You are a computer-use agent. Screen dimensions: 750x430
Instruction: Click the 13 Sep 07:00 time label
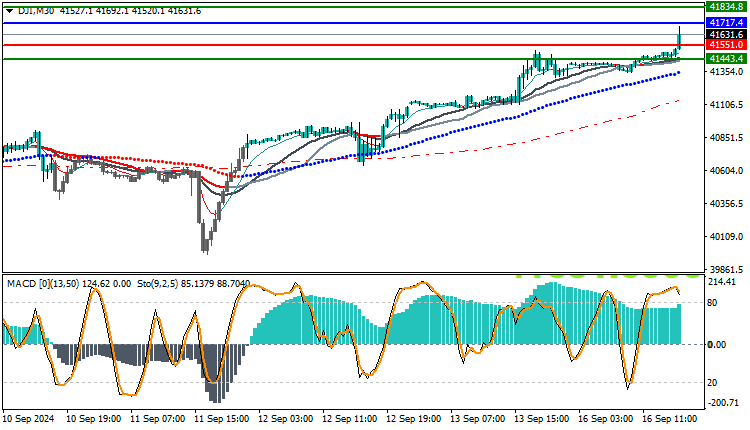point(477,419)
